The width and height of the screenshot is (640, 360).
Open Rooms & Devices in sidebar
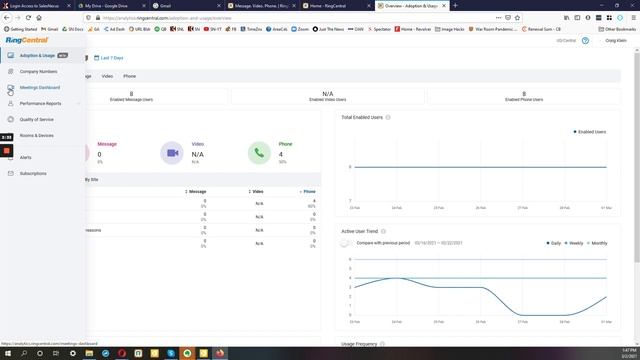(x=36, y=136)
